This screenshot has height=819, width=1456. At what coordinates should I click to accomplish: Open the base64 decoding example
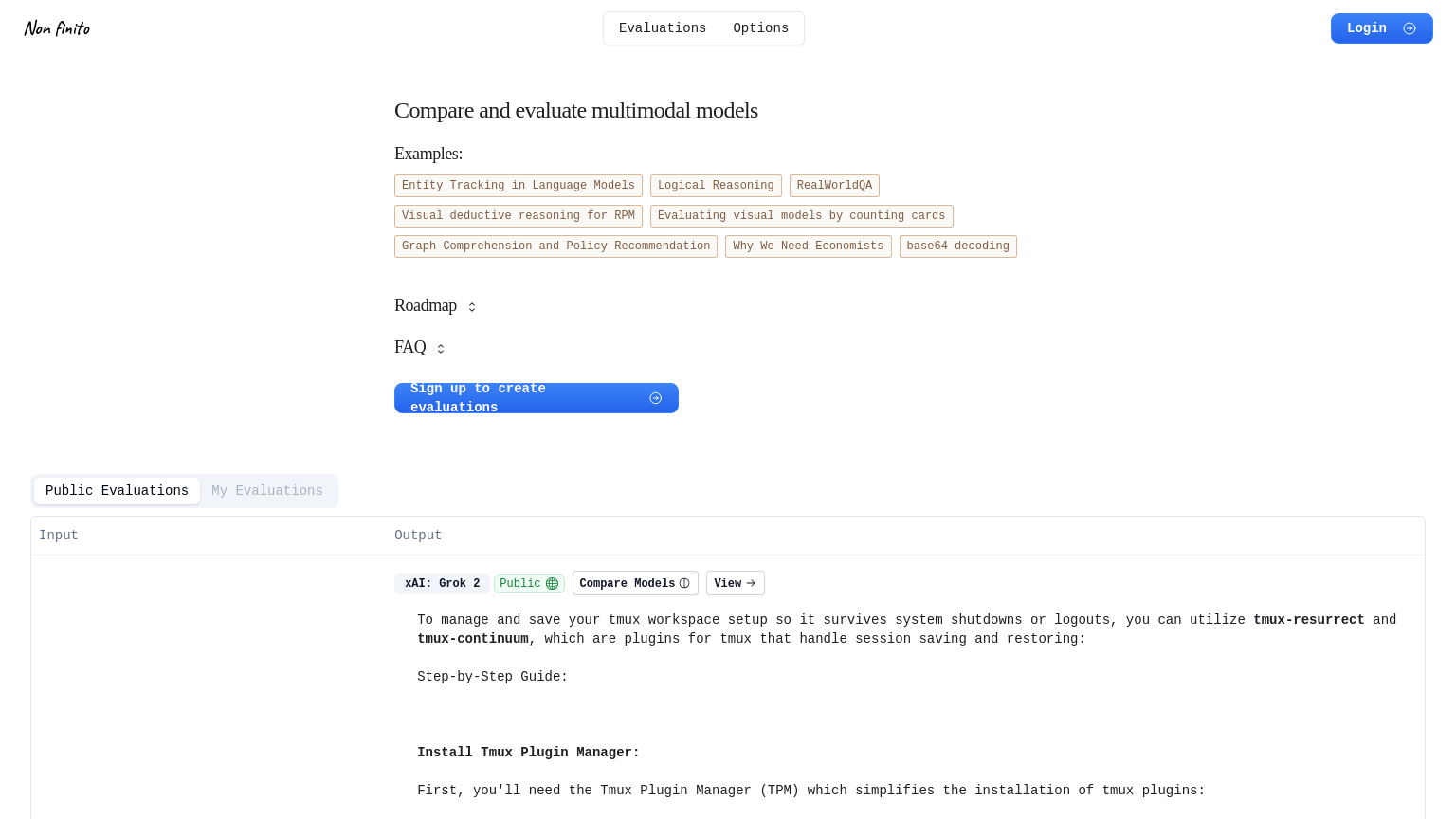pos(957,246)
